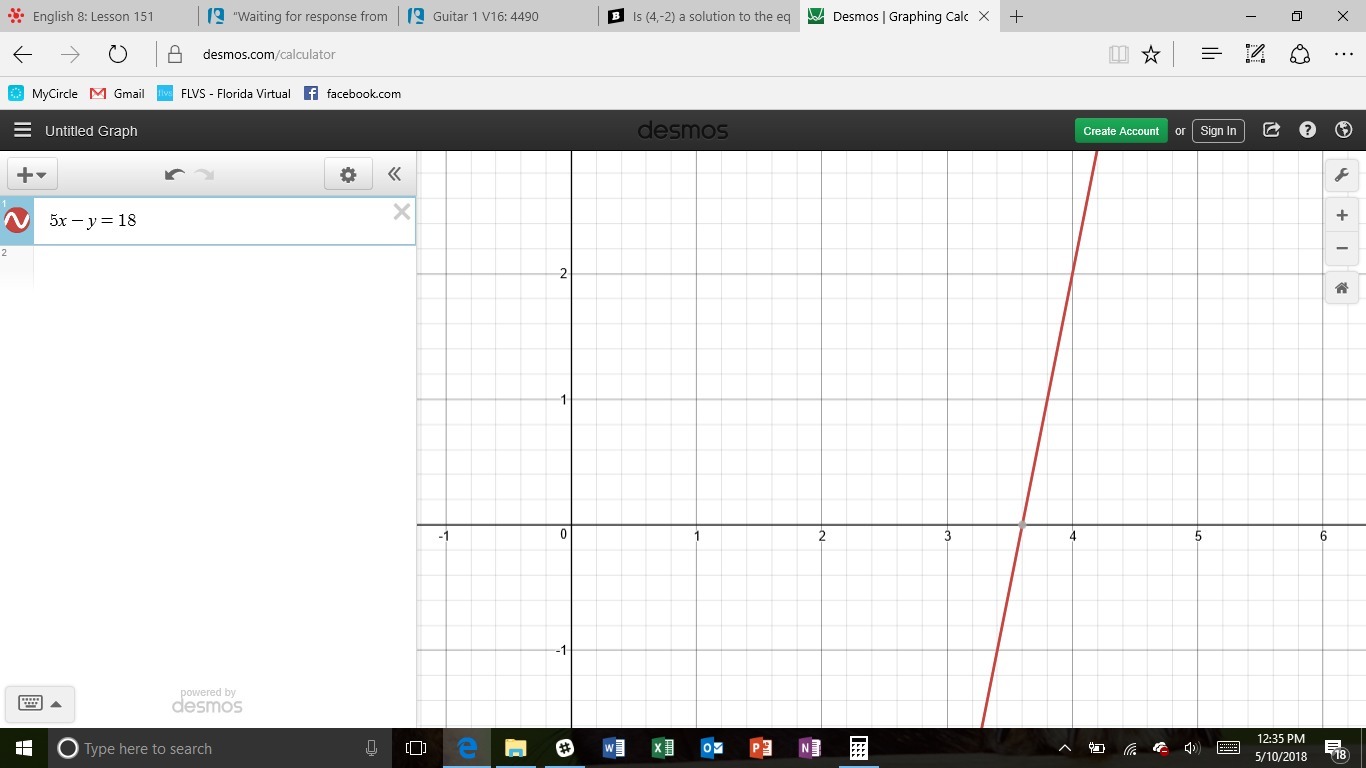This screenshot has width=1366, height=768.
Task: Open Graph Settings wrench
Action: [1341, 175]
